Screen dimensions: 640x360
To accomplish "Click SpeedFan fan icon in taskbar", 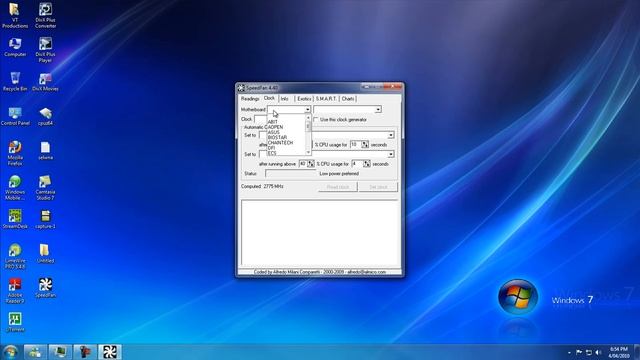I will (x=109, y=352).
